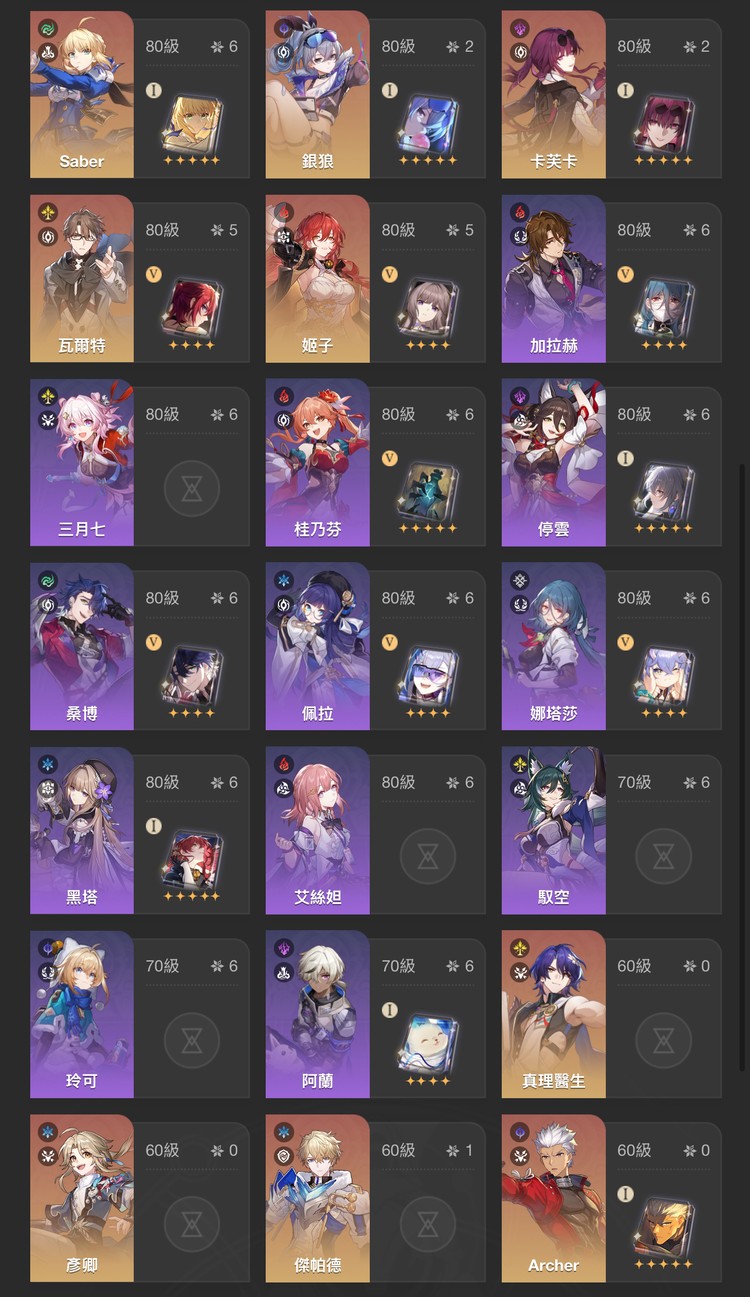Click the empty light cone slot for 三月七

[x=192, y=490]
